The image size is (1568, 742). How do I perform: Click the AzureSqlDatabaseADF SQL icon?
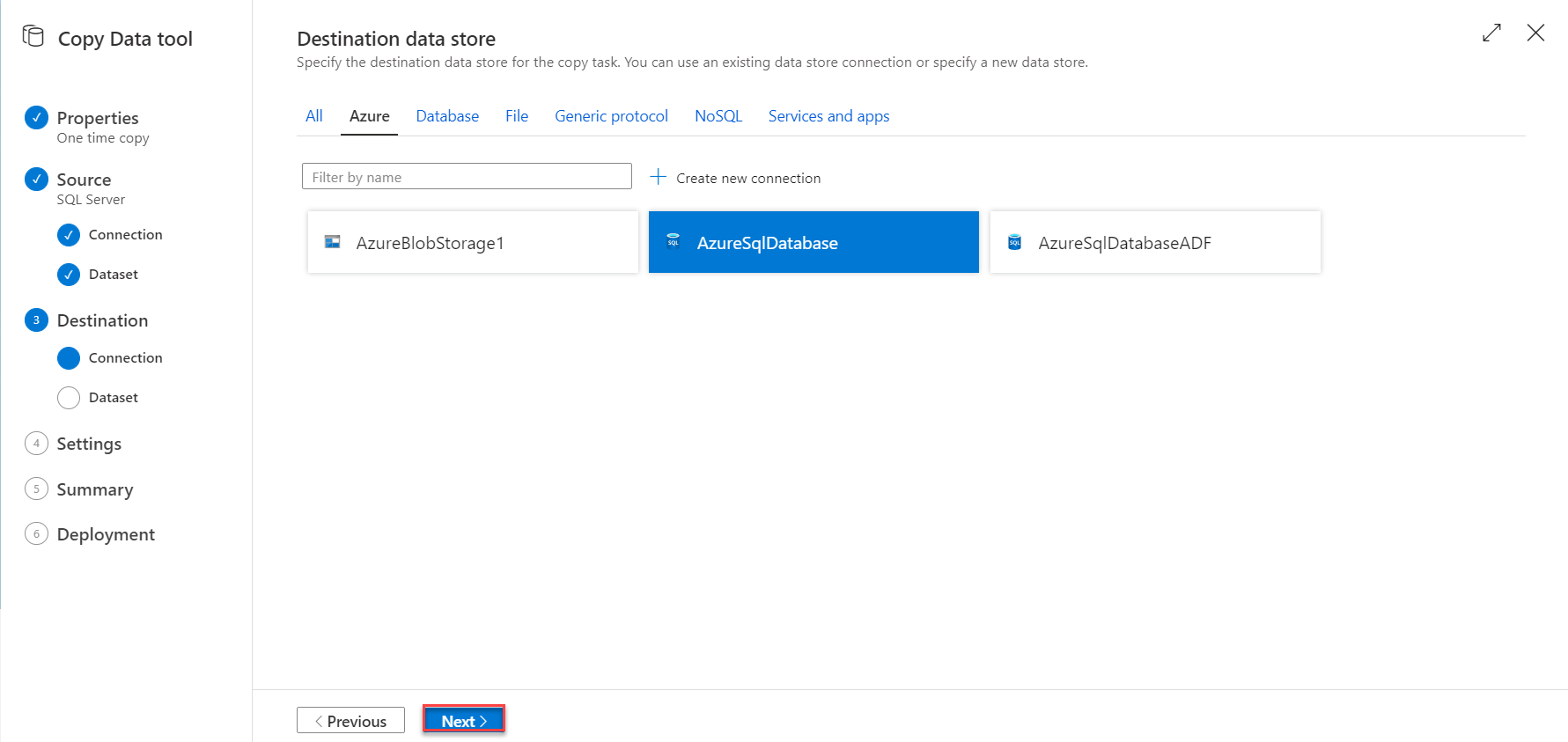tap(1014, 242)
